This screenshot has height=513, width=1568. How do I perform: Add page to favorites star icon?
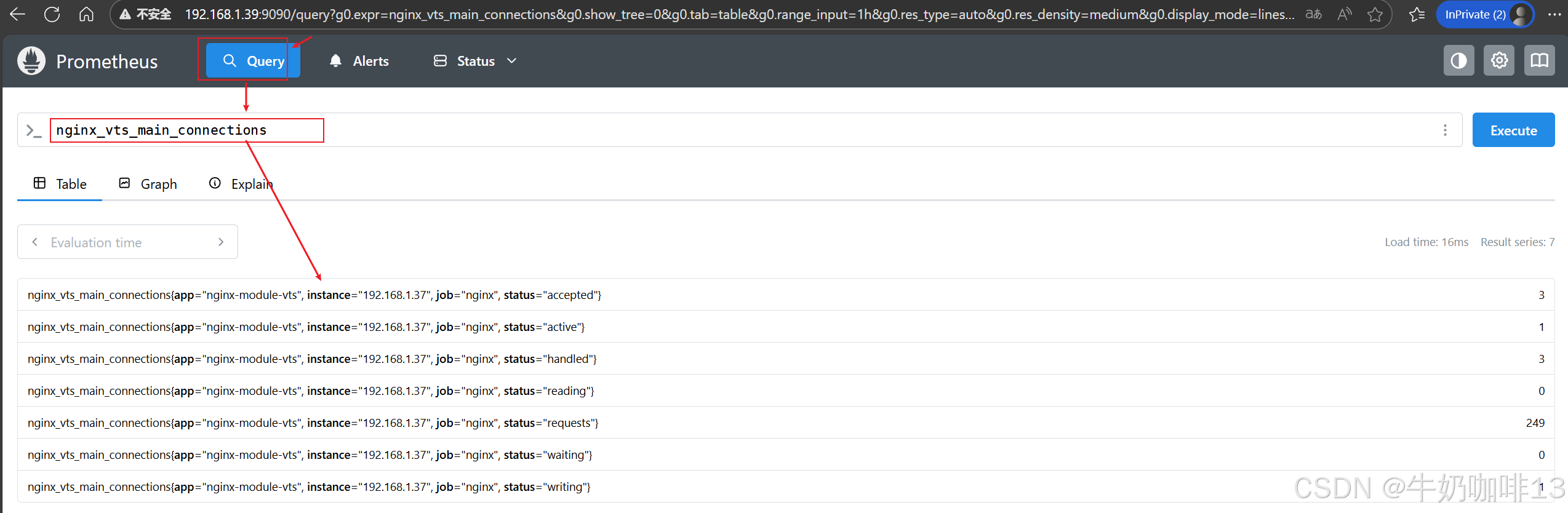pos(1375,14)
